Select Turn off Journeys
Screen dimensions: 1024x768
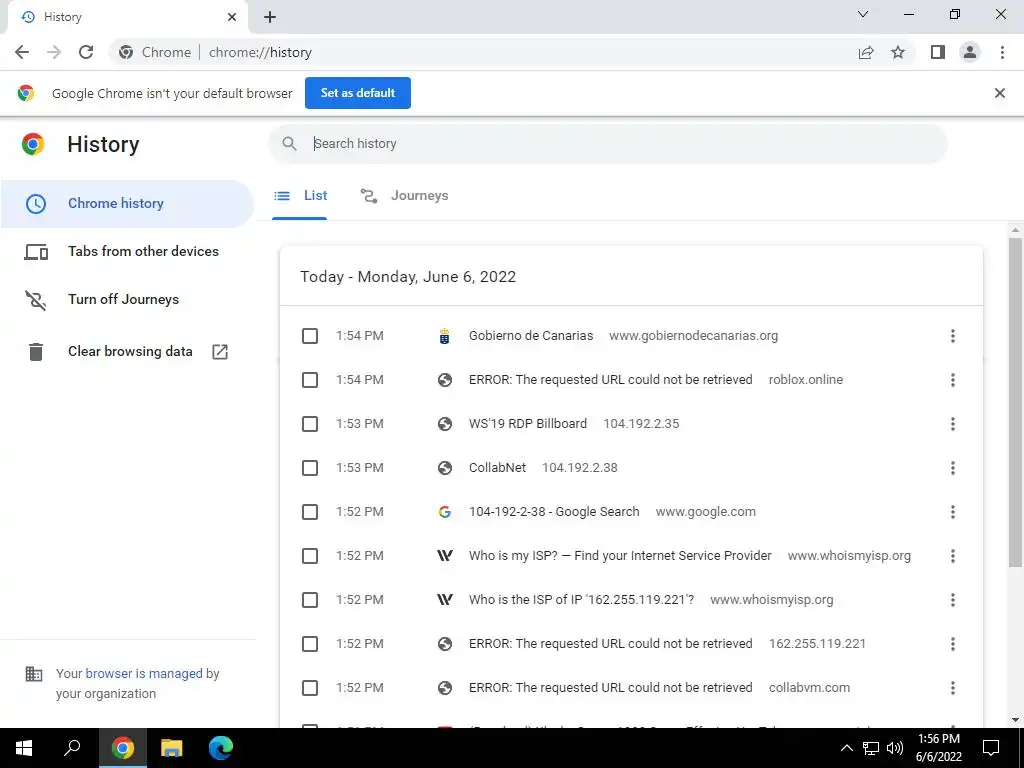127,300
